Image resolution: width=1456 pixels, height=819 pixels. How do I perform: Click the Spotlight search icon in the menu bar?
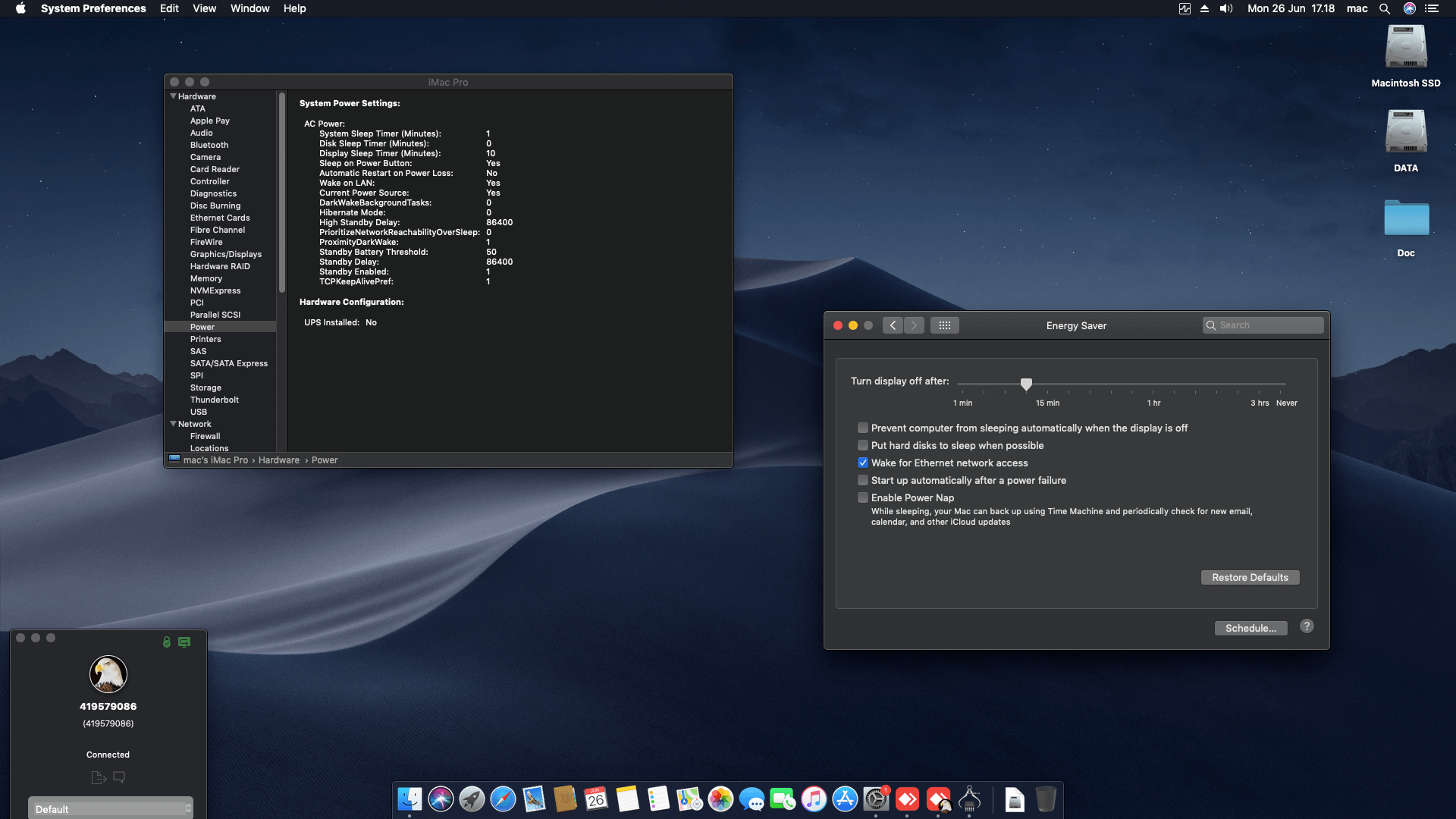click(1385, 8)
